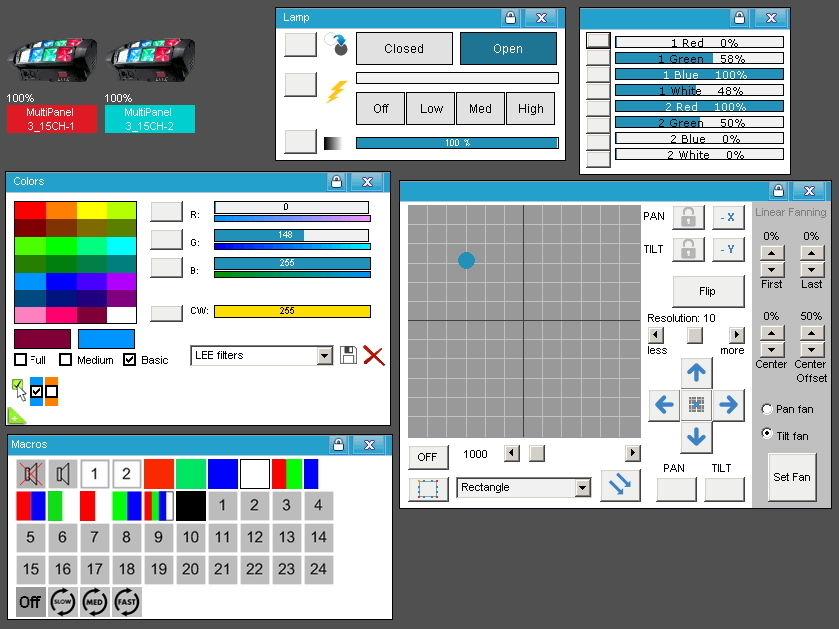Select the medium rotation macro
The width and height of the screenshot is (839, 629).
[95, 602]
